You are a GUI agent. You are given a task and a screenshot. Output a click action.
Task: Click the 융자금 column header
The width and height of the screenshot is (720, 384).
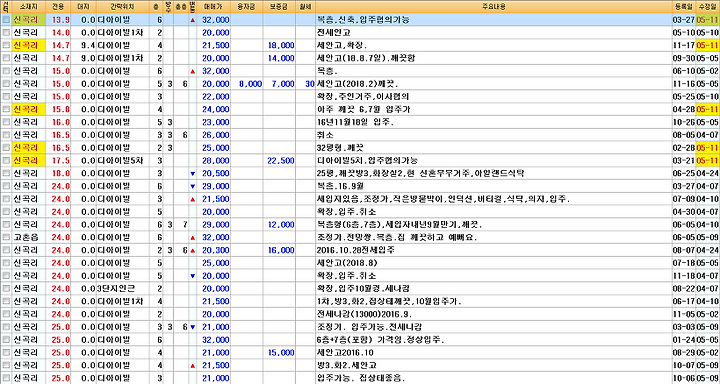click(247, 7)
